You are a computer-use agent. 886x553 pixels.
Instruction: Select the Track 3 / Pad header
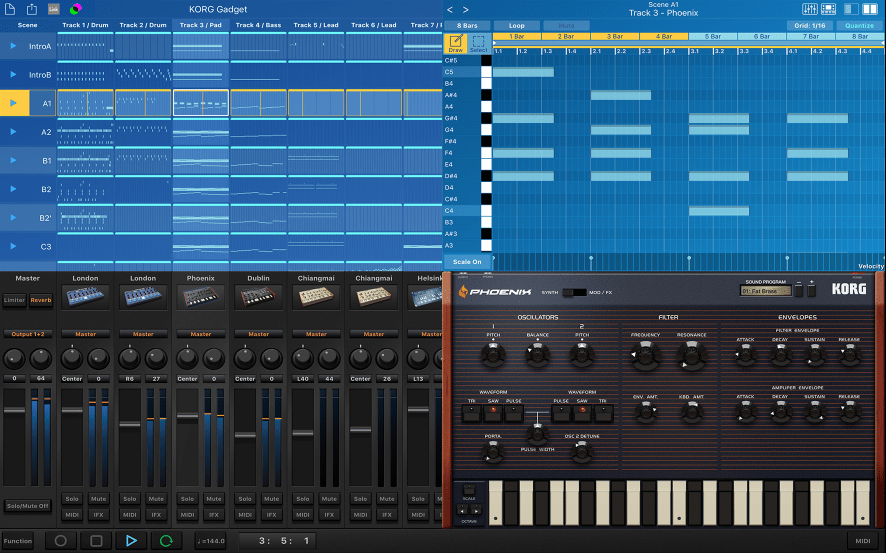point(201,25)
